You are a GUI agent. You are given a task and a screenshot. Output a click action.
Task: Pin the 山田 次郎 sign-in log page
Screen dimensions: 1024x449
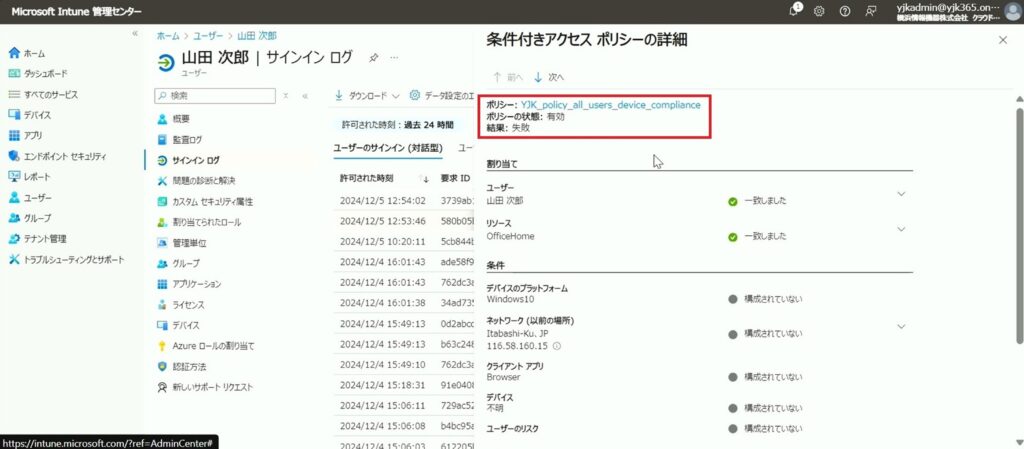coord(374,58)
